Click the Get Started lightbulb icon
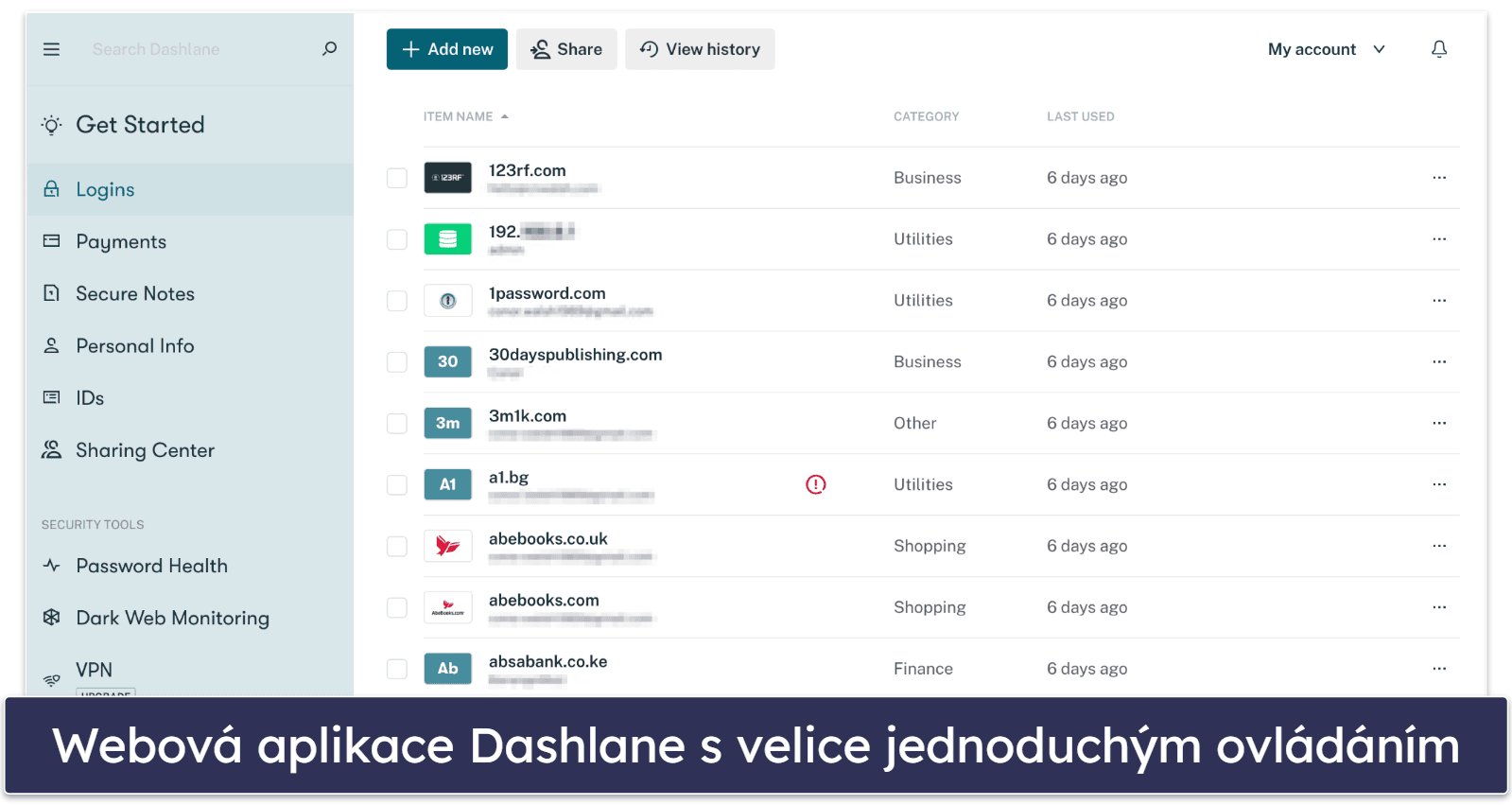This screenshot has height=805, width=1512. (x=52, y=125)
